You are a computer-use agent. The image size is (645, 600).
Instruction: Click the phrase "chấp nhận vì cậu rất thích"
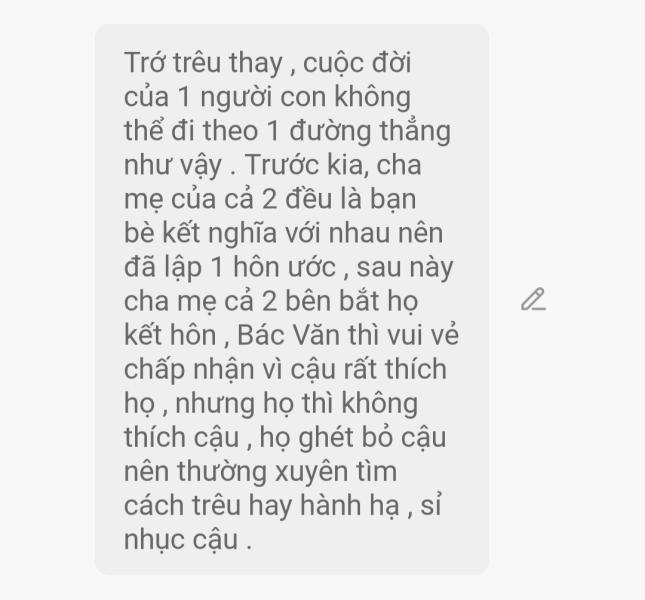285,370
